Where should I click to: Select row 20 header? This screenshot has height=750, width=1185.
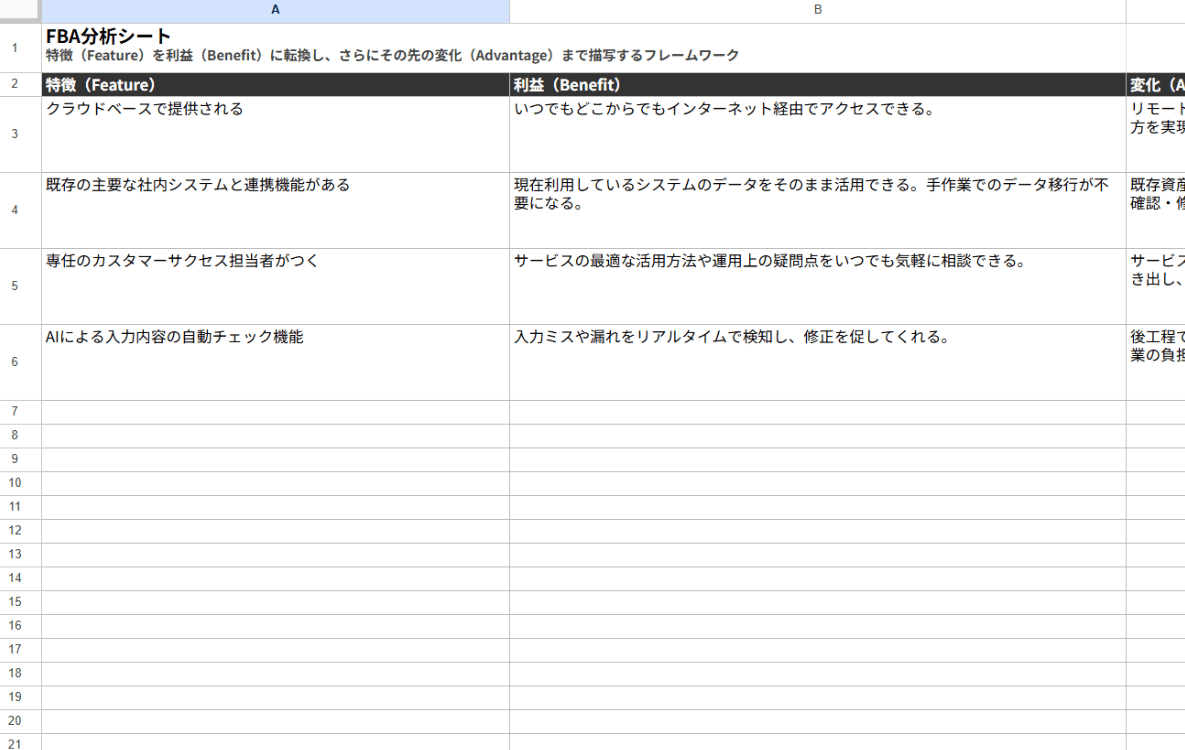pyautogui.click(x=15, y=721)
